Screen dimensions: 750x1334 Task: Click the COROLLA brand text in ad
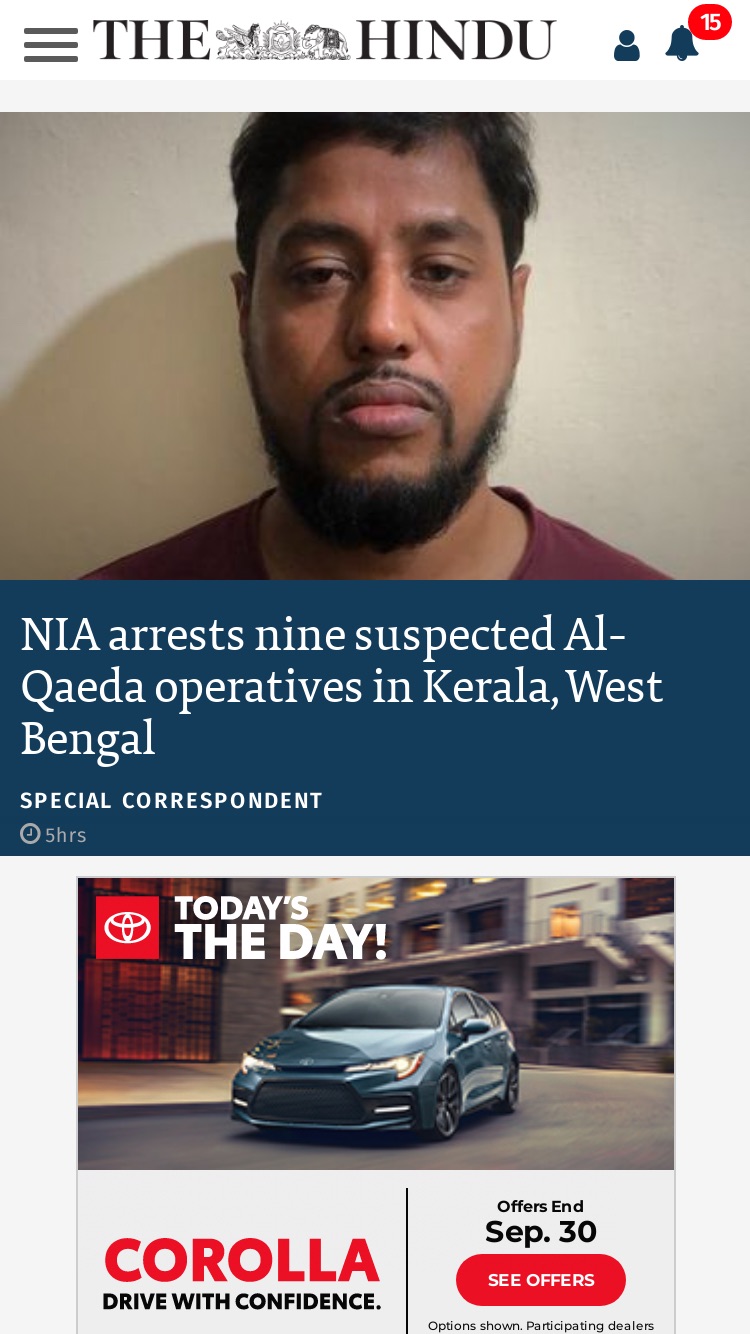[x=242, y=1261]
